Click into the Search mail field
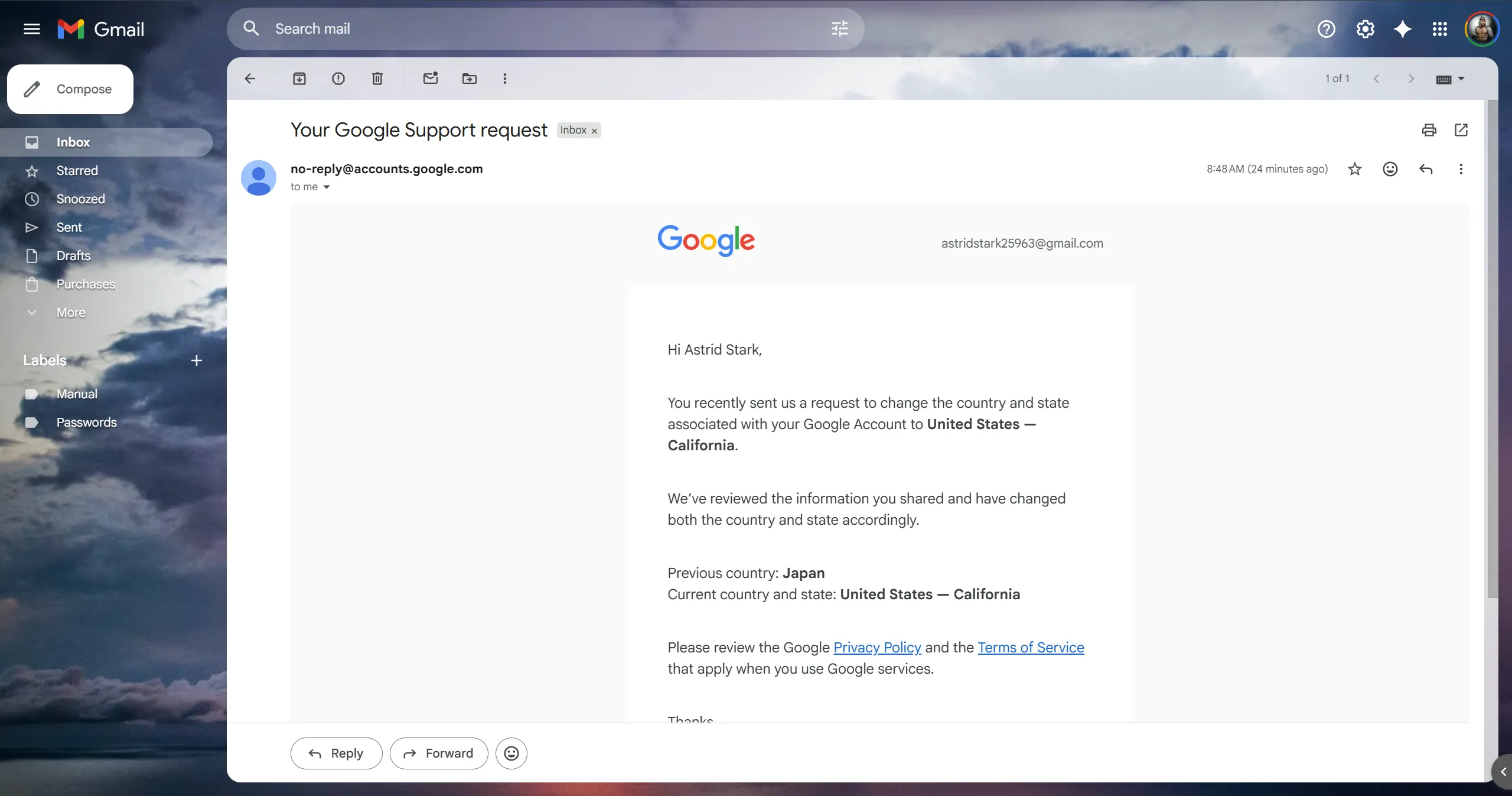Viewport: 1512px width, 796px height. [532, 29]
